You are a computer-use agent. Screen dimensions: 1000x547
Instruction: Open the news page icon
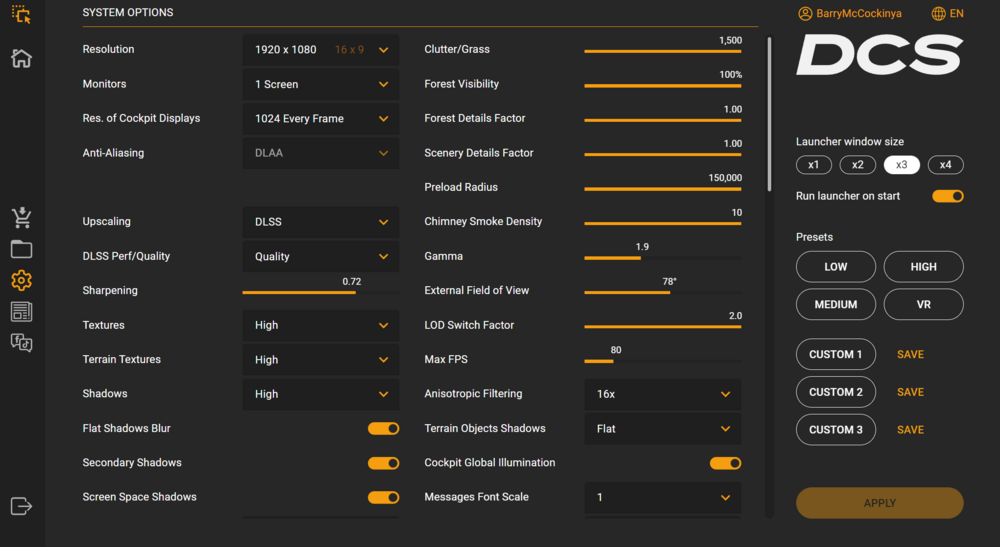[x=21, y=312]
